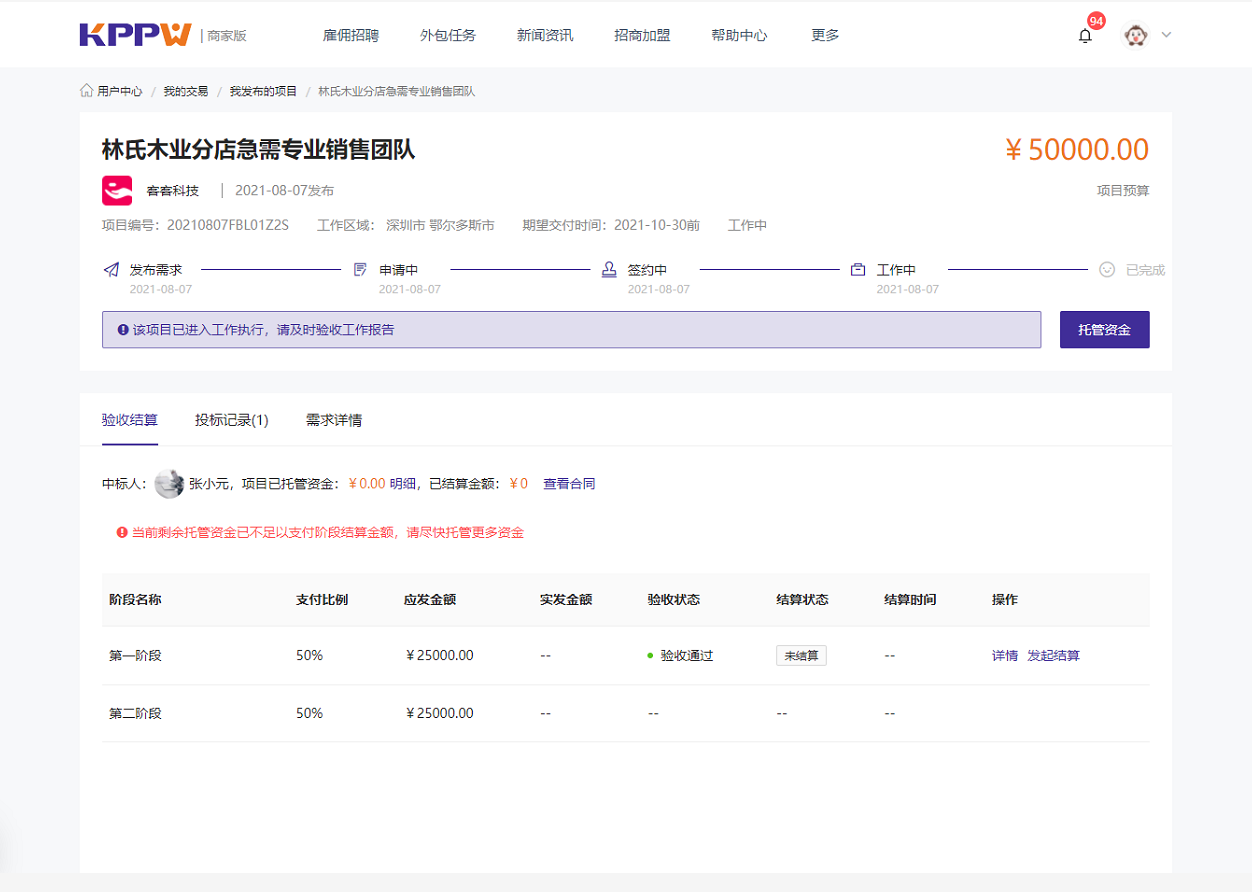Switch to the 投标记录(1) tab

[x=232, y=420]
